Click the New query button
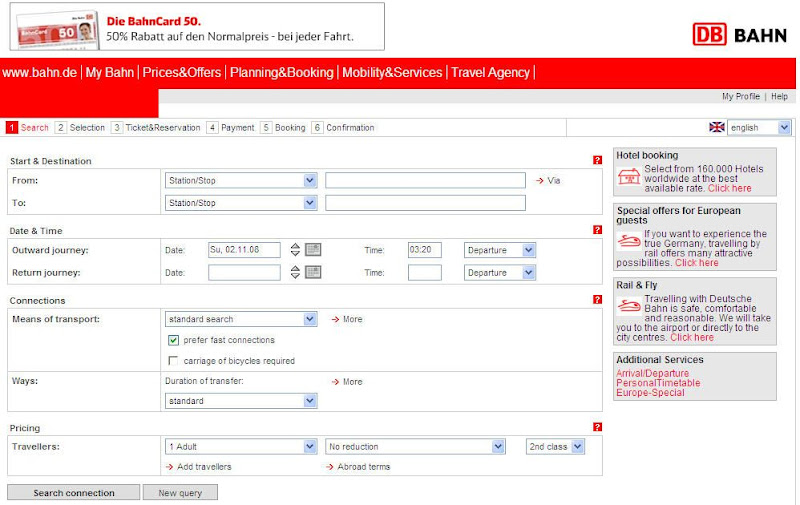 tap(180, 492)
